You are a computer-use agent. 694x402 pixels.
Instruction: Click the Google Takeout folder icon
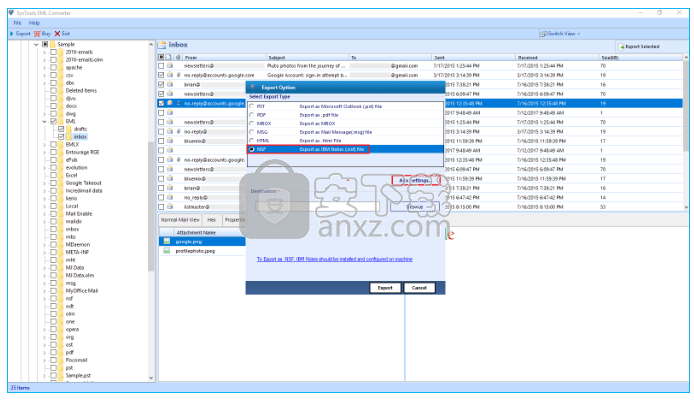[x=61, y=183]
